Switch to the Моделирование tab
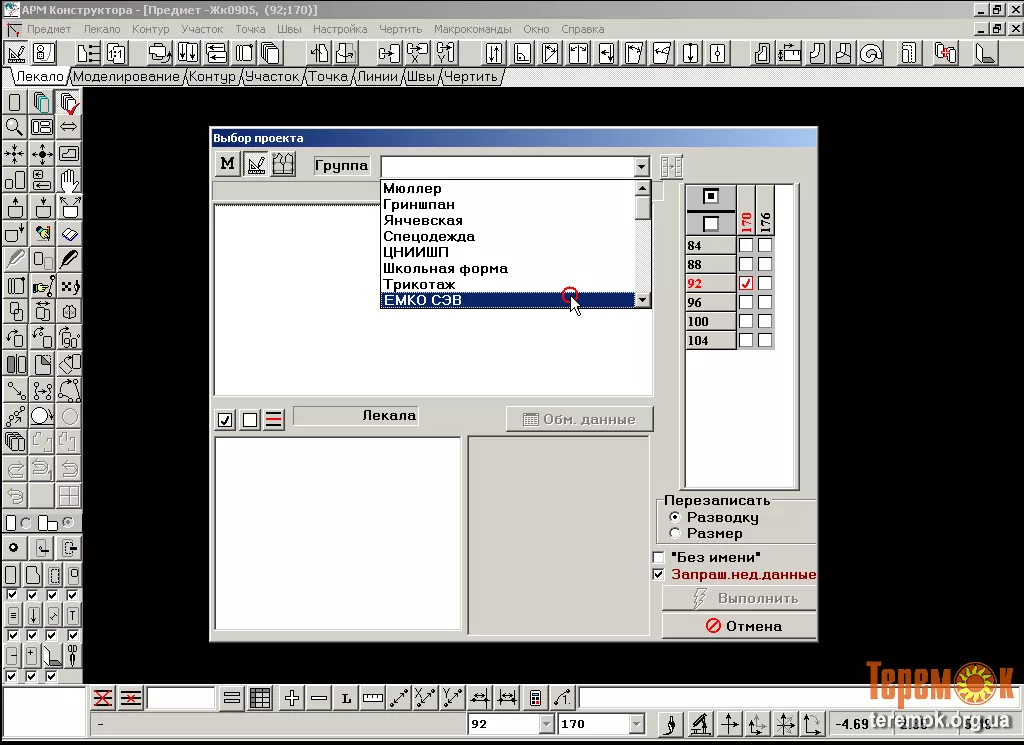 click(126, 76)
